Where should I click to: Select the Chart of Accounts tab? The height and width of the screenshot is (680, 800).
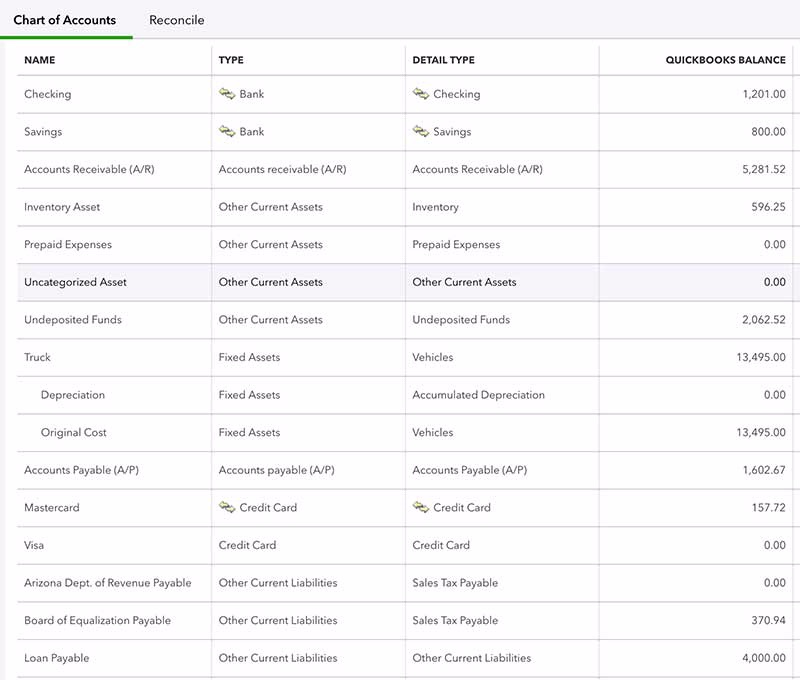tap(65, 20)
